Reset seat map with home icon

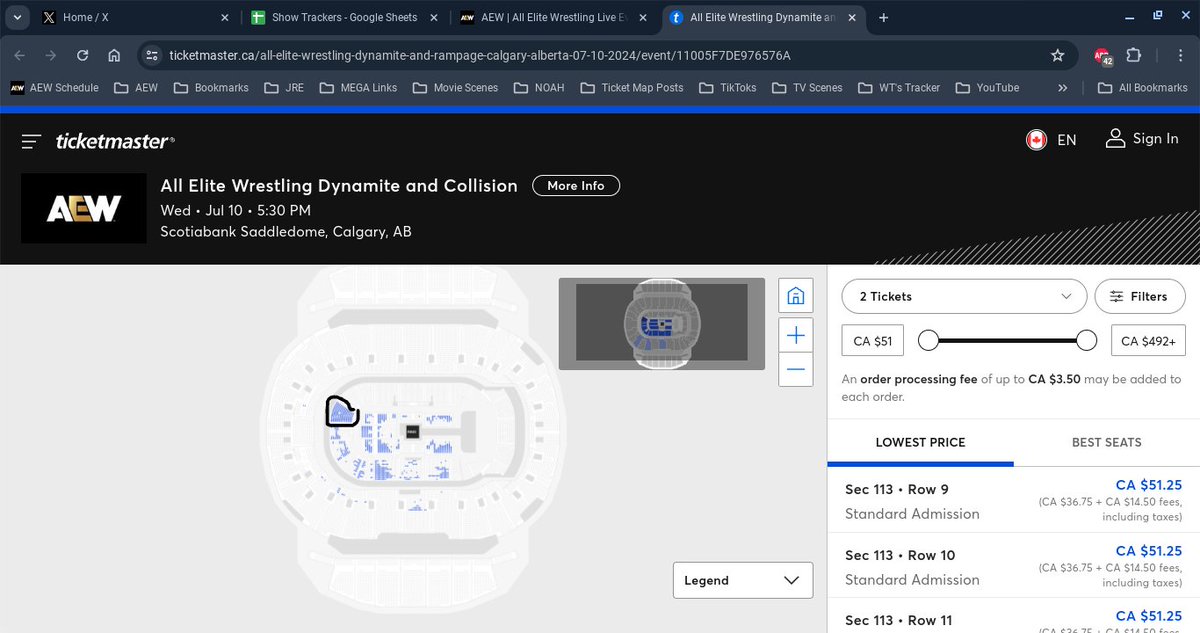[x=796, y=296]
